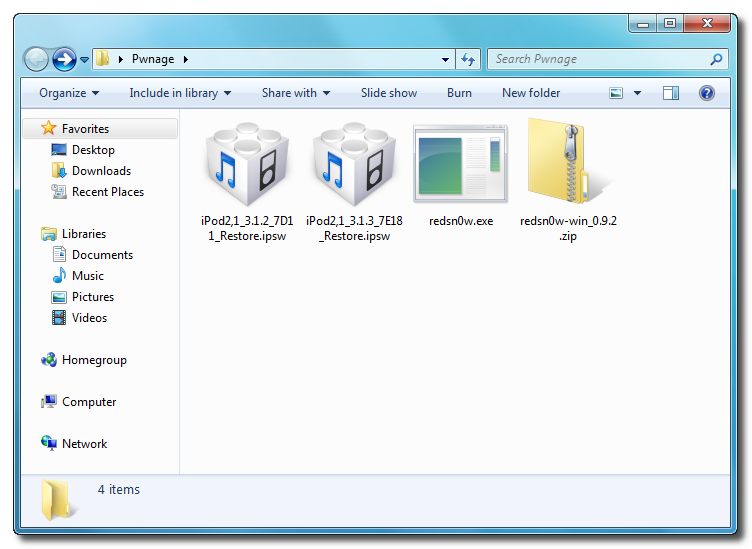The height and width of the screenshot is (549, 752).
Task: Open Homegroup in the navigation pane
Action: (94, 360)
